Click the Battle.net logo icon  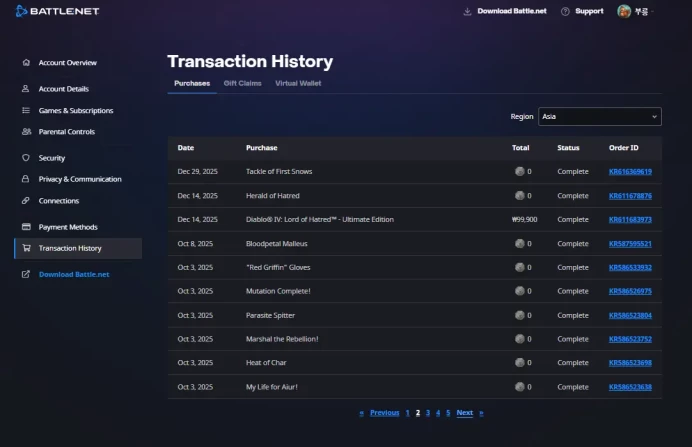pos(21,11)
